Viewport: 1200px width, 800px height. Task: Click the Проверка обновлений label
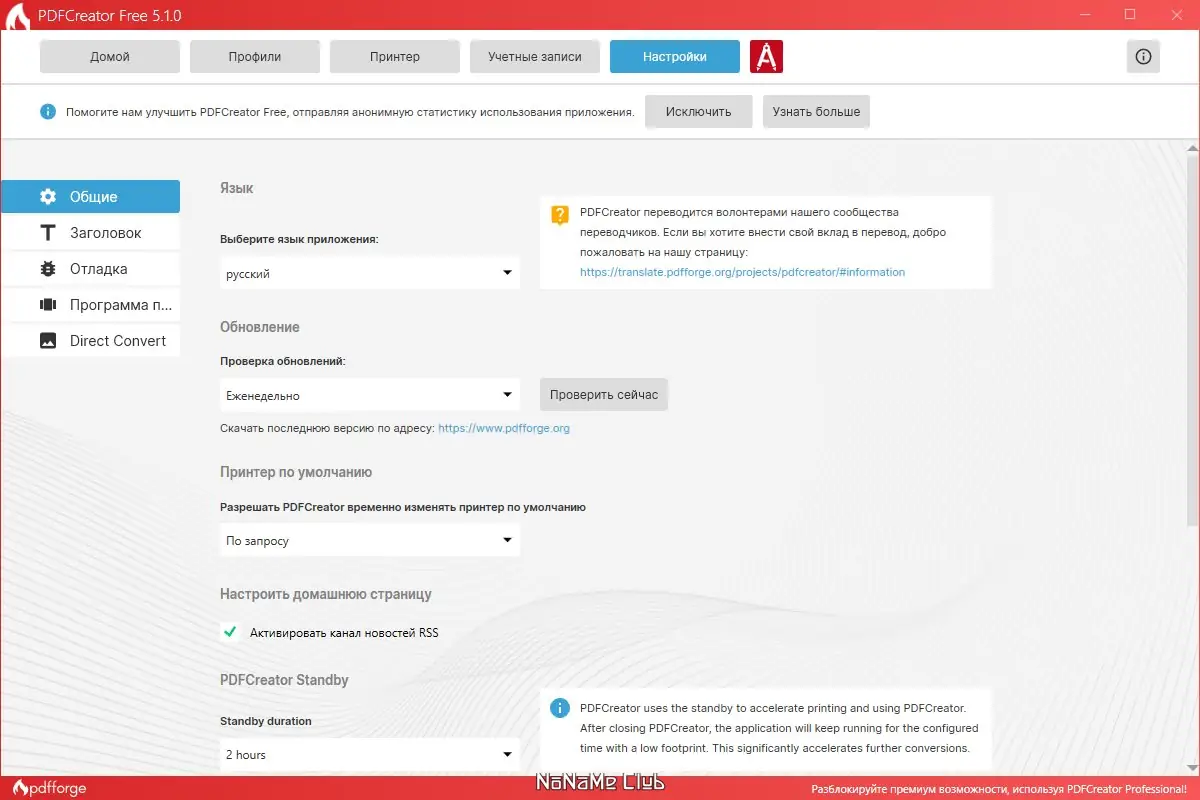tap(283, 361)
